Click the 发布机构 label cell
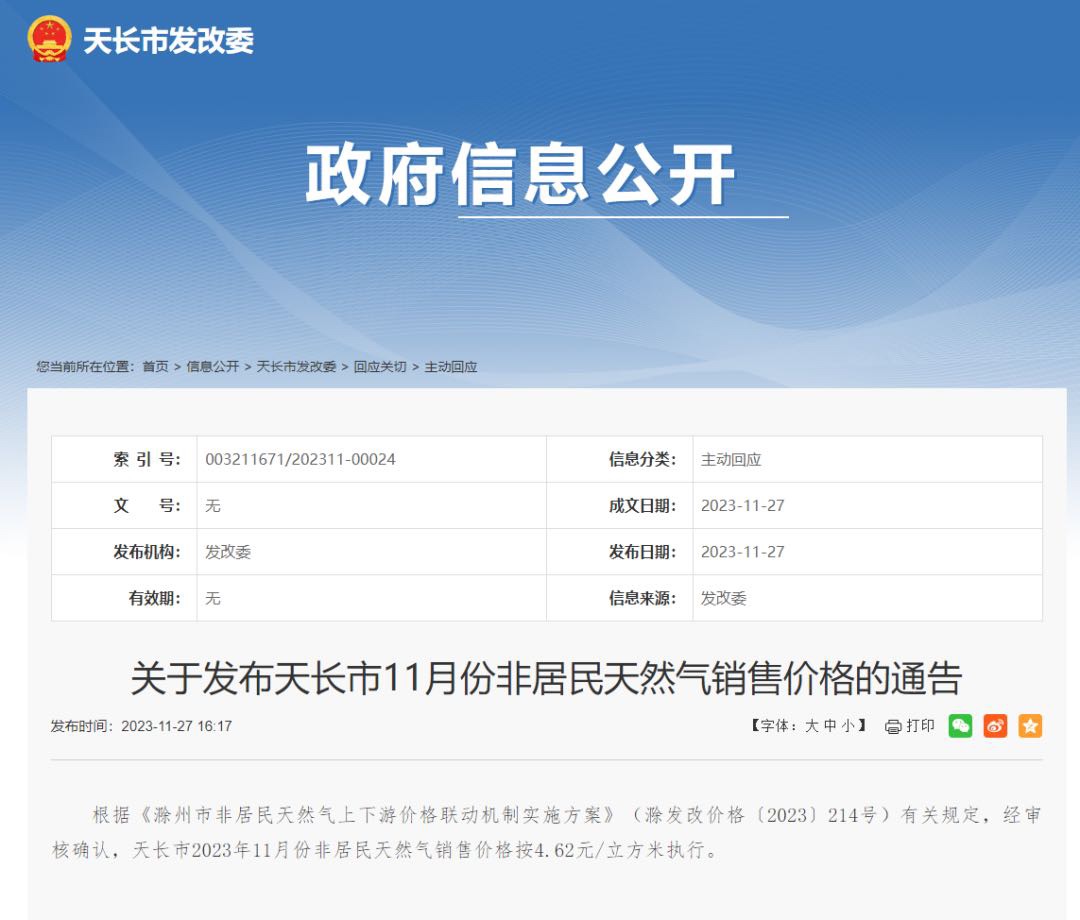Screen dimensions: 1080x920 [125, 552]
